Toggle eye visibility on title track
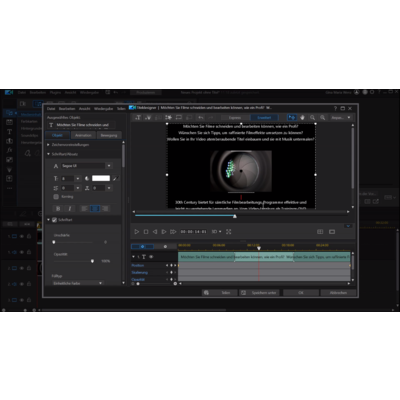Image resolution: width=400 pixels, height=400 pixels. pos(151,257)
